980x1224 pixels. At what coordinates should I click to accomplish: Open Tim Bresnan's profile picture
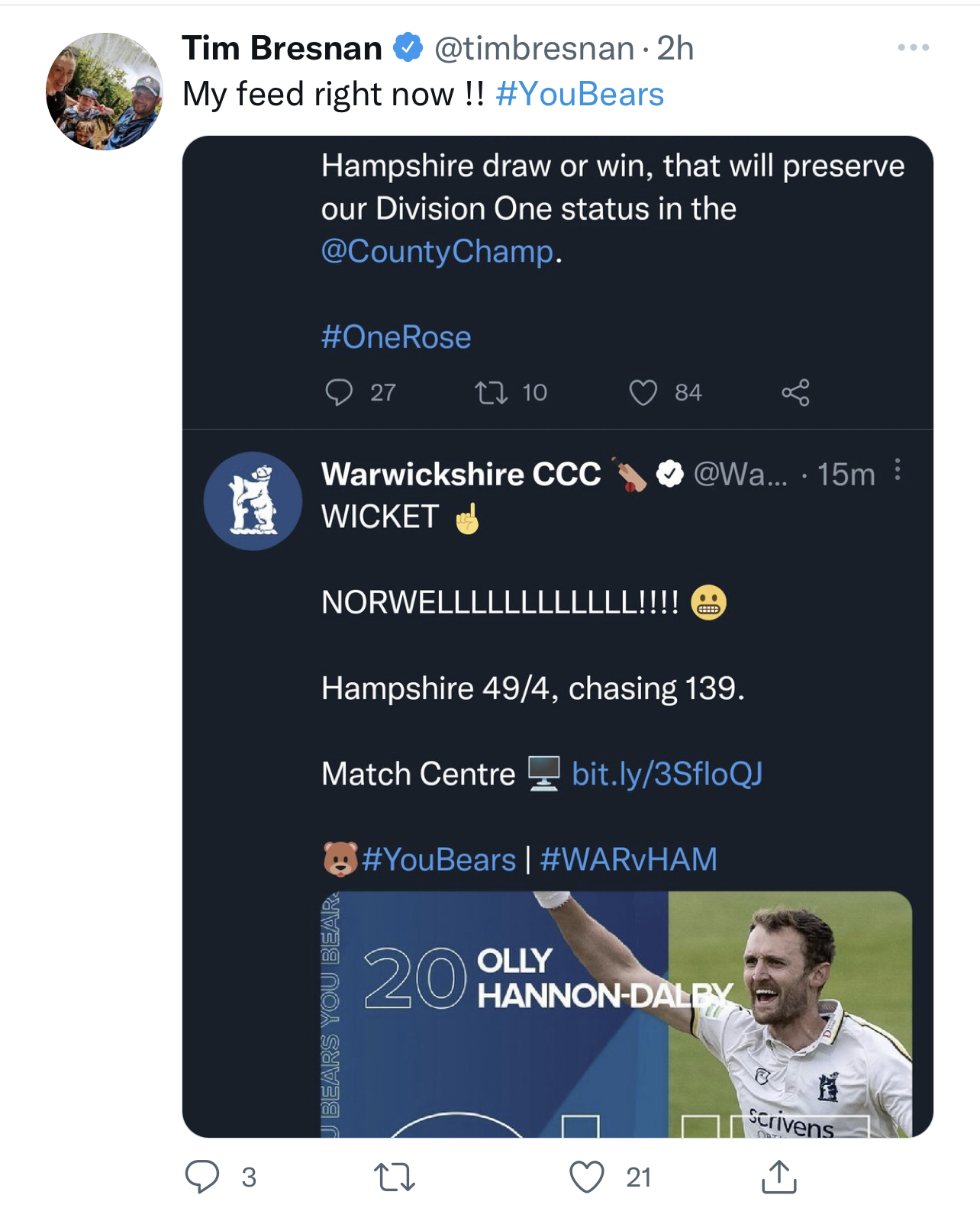pyautogui.click(x=105, y=92)
